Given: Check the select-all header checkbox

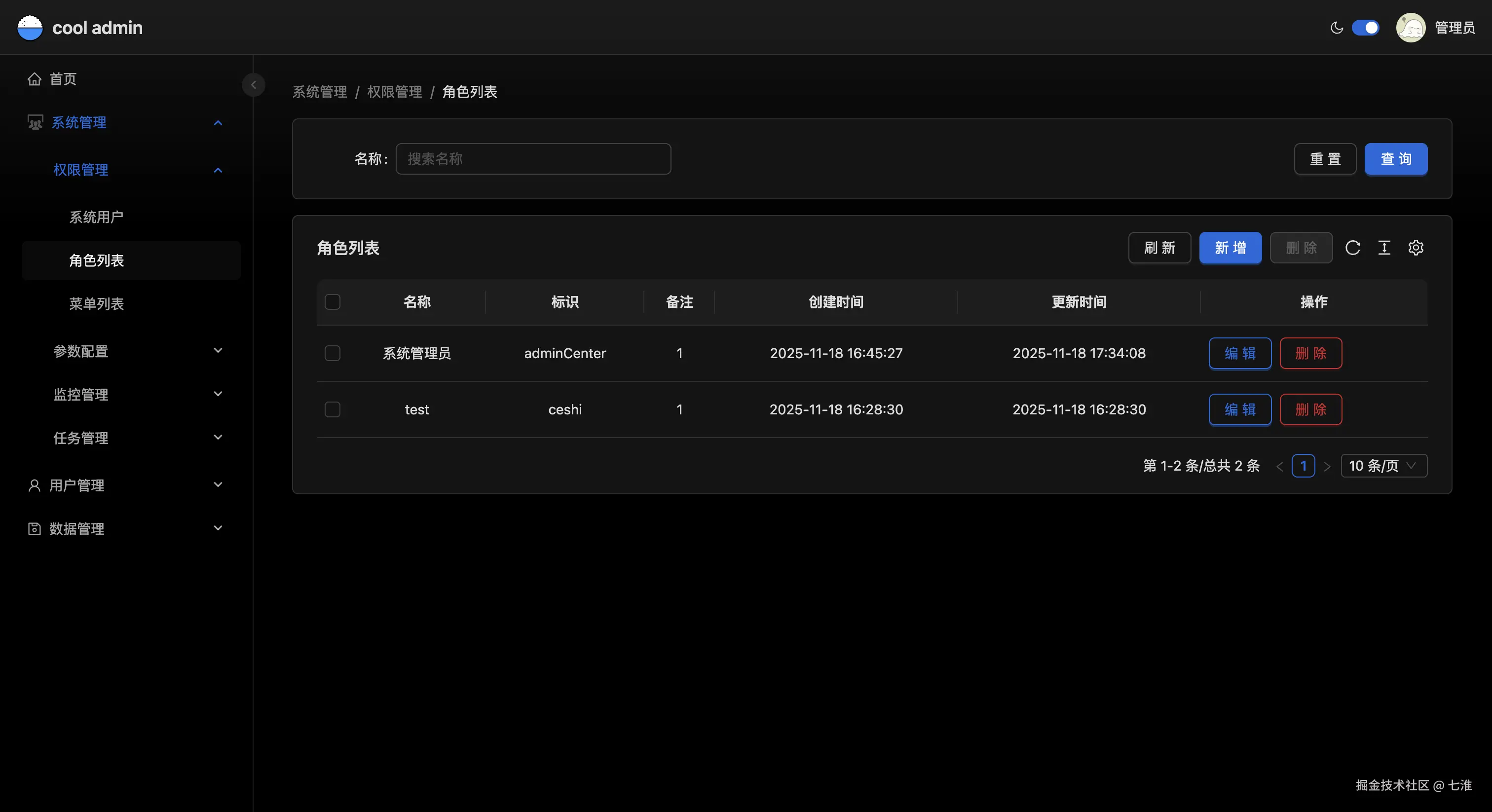Looking at the screenshot, I should tap(333, 302).
